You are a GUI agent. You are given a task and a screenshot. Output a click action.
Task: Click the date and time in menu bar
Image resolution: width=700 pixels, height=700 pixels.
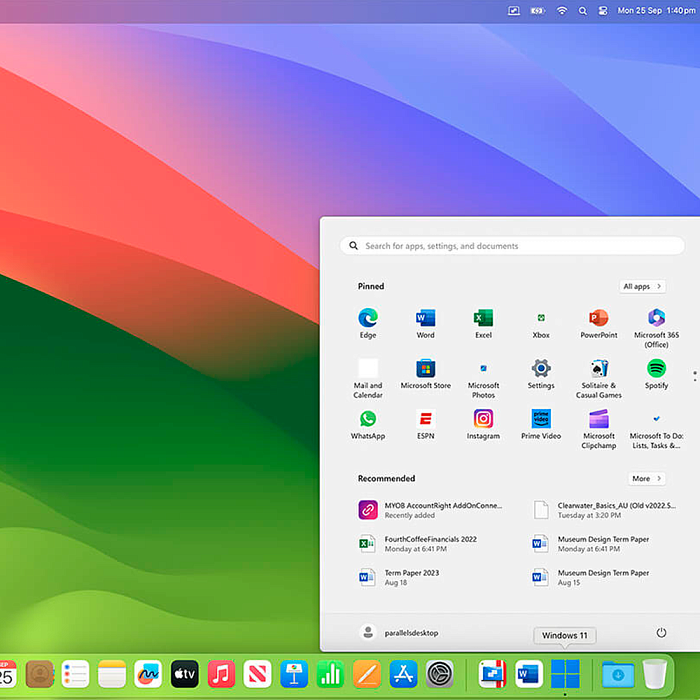coord(655,11)
